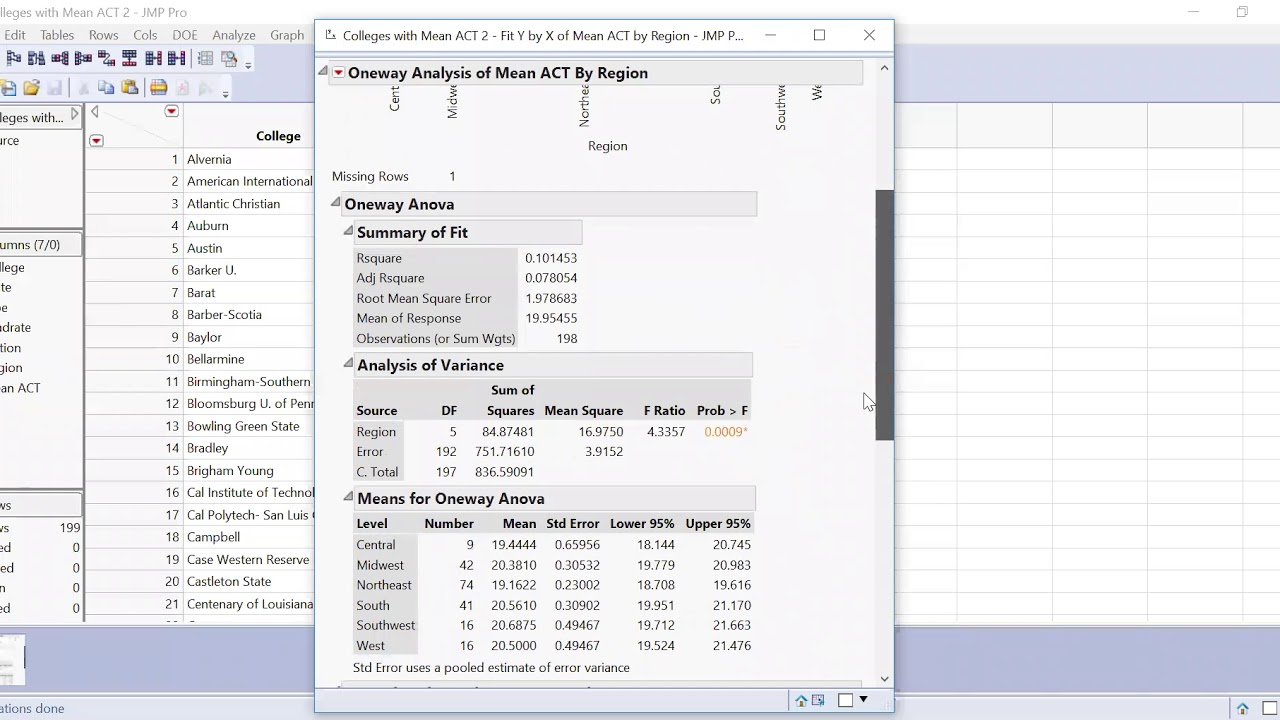Viewport: 1280px width, 720px height.
Task: Open the Rows menu
Action: (x=103, y=35)
